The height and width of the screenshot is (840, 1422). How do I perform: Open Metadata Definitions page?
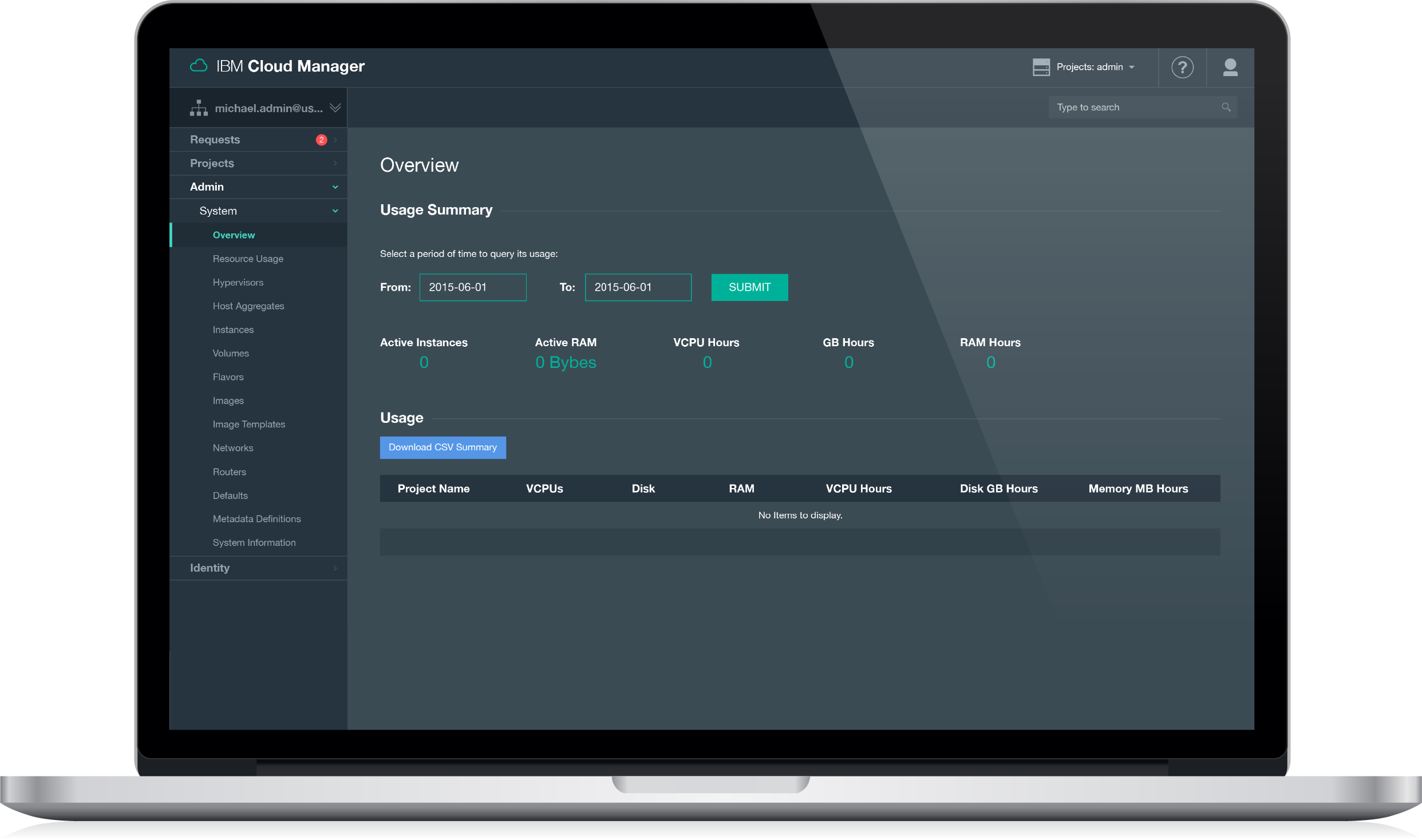tap(256, 518)
